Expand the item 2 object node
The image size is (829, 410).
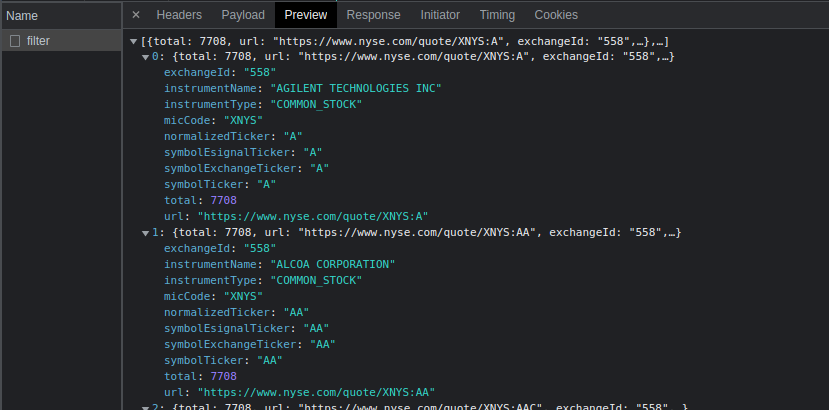(x=146, y=407)
